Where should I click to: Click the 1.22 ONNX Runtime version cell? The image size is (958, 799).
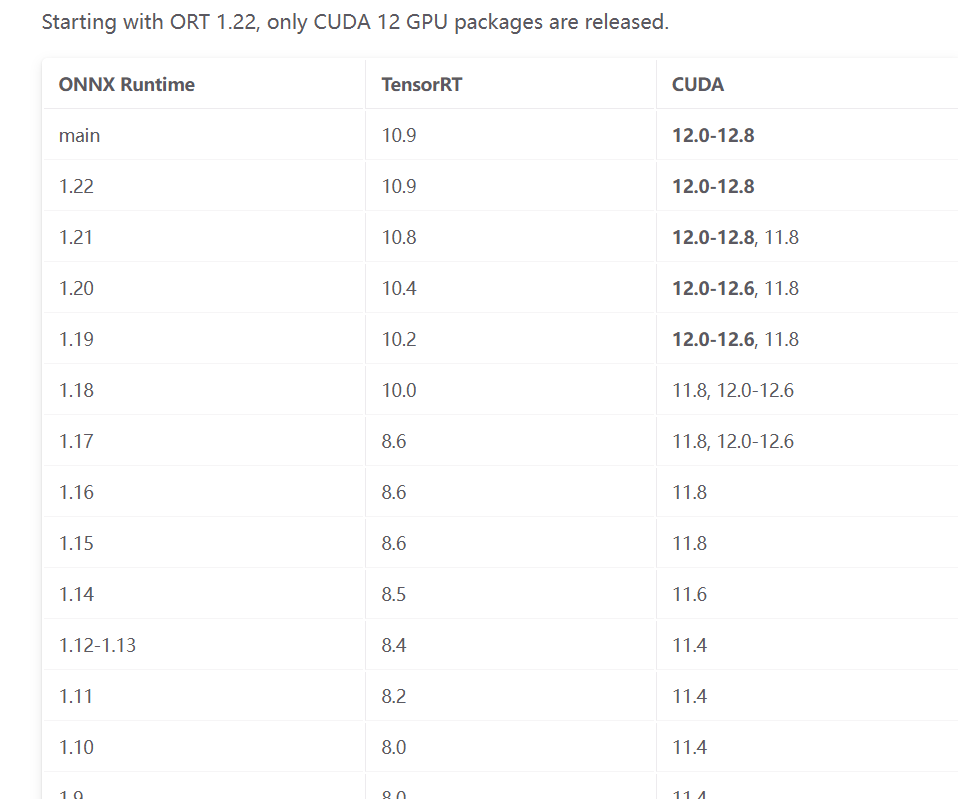(76, 186)
